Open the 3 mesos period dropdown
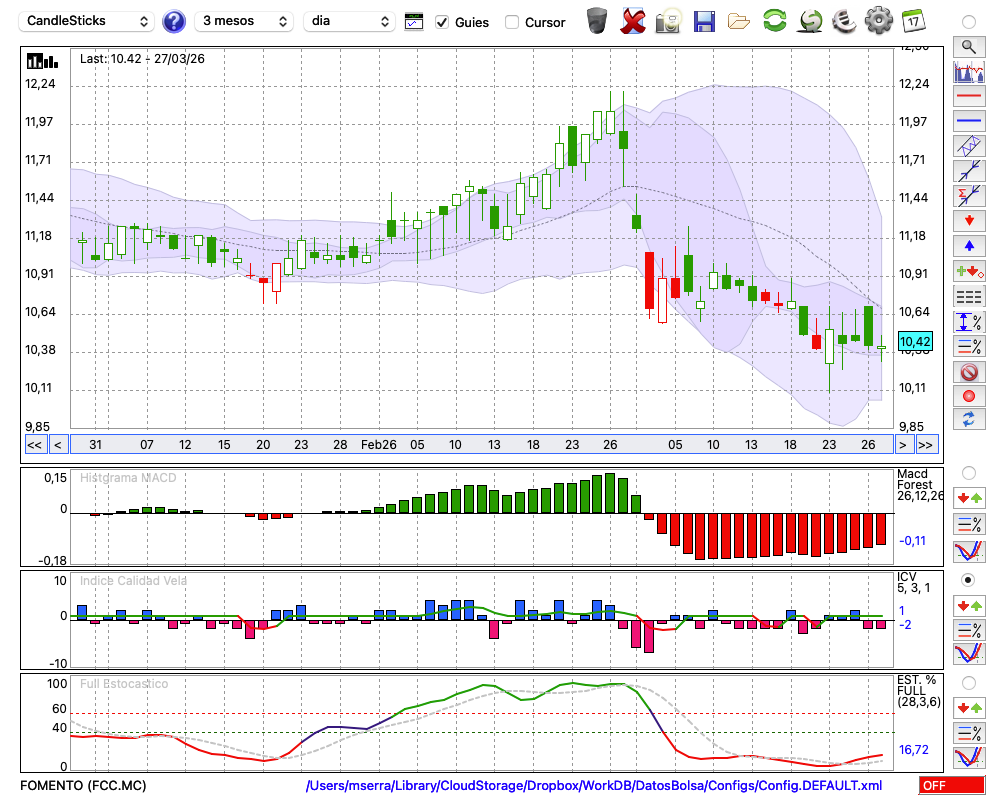Image resolution: width=1000 pixels, height=800 pixels. click(244, 21)
